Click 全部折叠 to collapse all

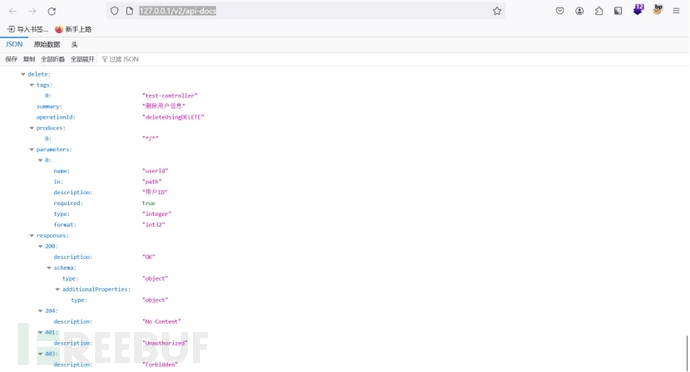53,59
